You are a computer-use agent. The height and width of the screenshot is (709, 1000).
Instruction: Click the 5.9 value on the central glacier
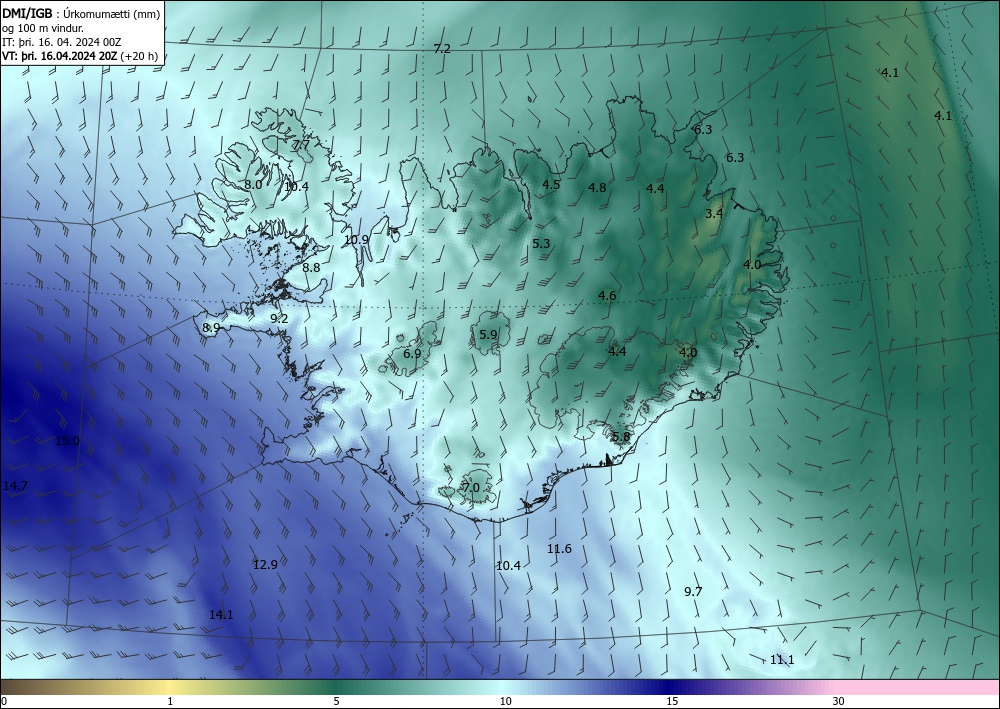488,334
